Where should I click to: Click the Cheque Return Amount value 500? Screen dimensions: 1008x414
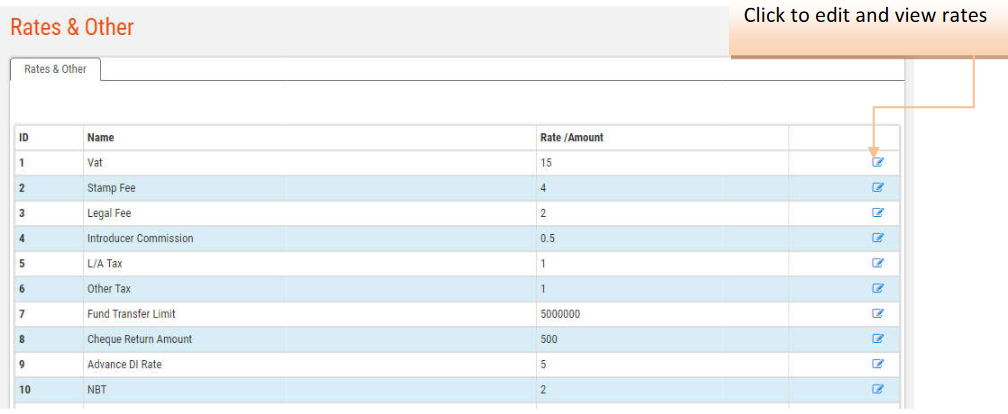coord(548,339)
